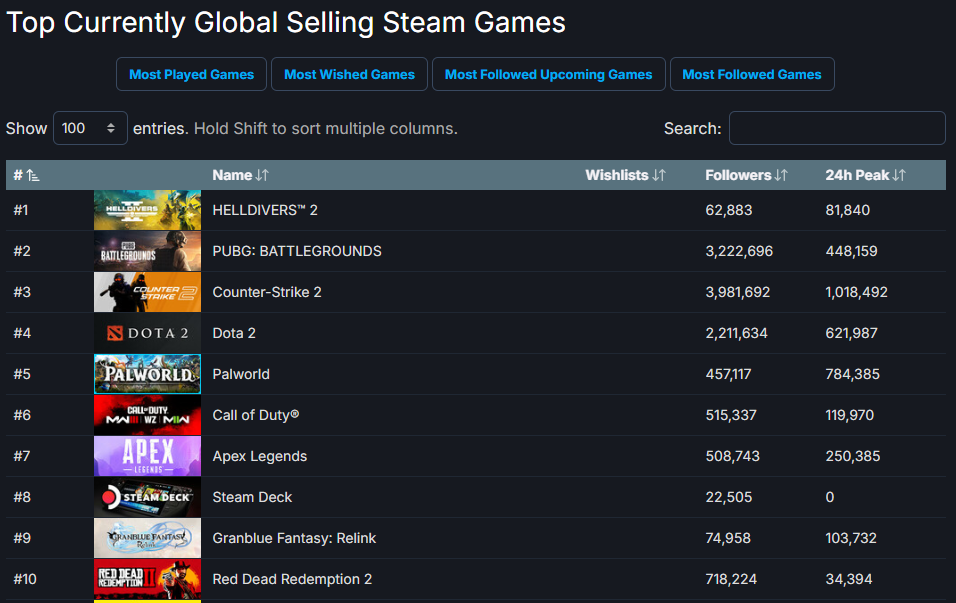
Task: Click the PUBG: BATTLEGROUNDS banner image
Action: (147, 251)
